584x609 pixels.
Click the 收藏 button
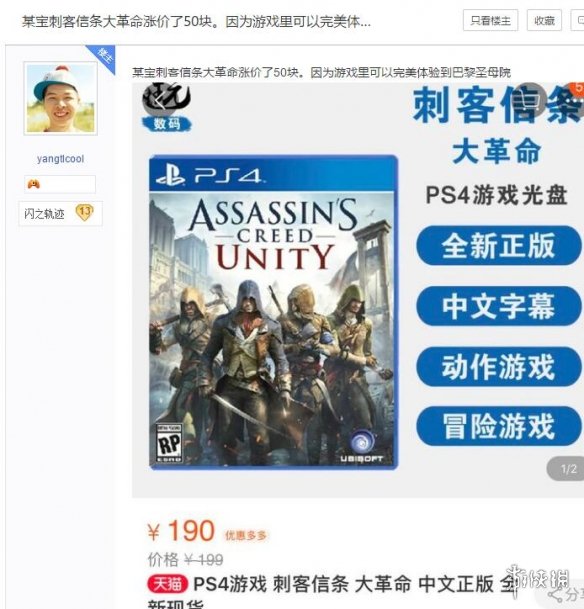pyautogui.click(x=544, y=20)
